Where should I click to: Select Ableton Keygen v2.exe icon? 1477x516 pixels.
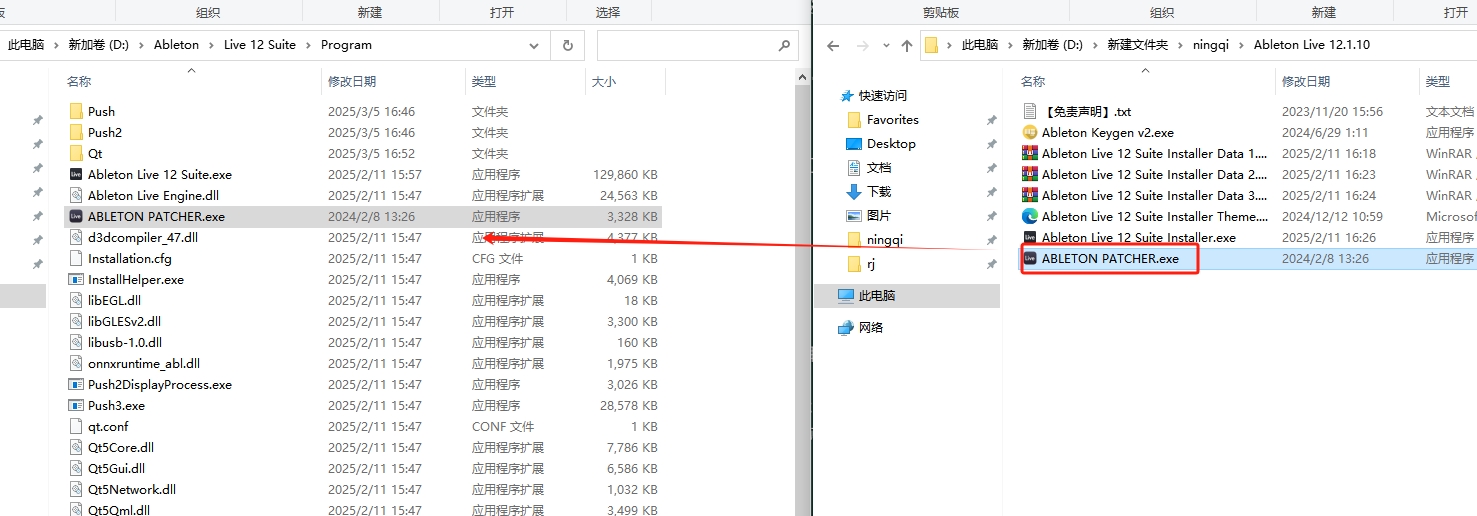1030,132
